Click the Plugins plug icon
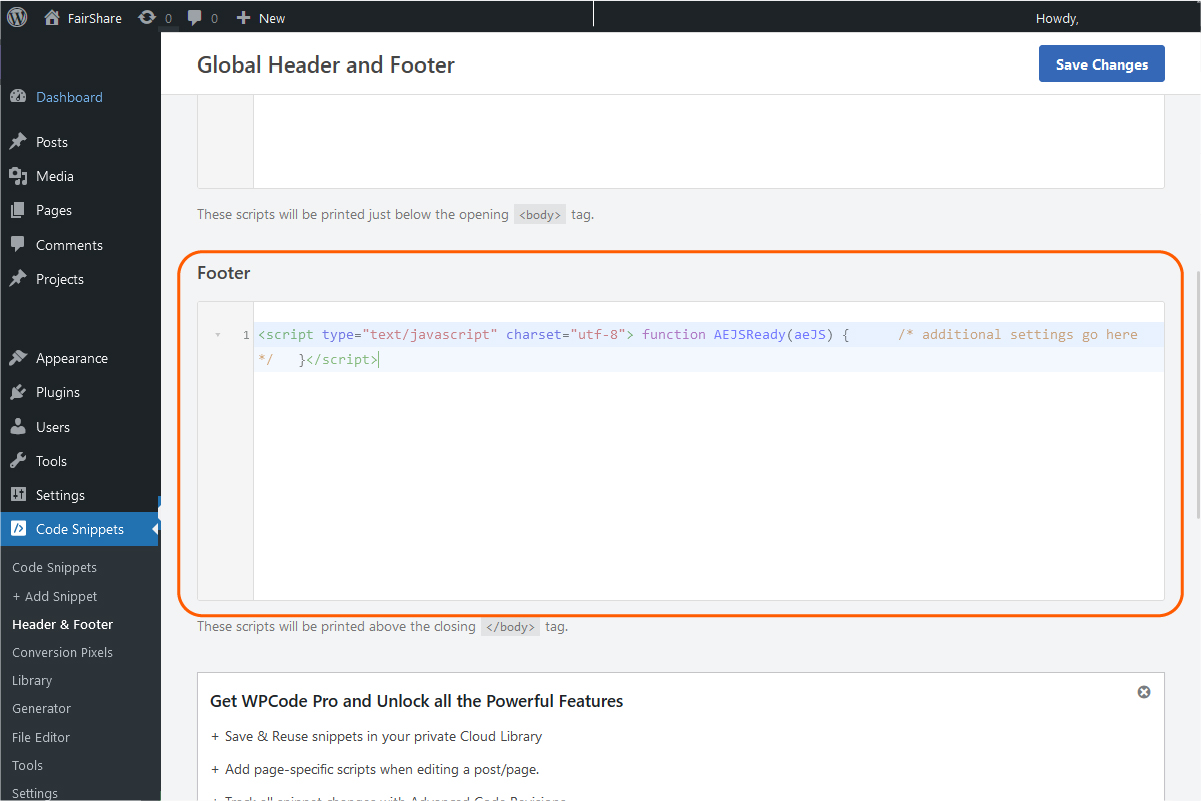1201x801 pixels. [x=18, y=392]
